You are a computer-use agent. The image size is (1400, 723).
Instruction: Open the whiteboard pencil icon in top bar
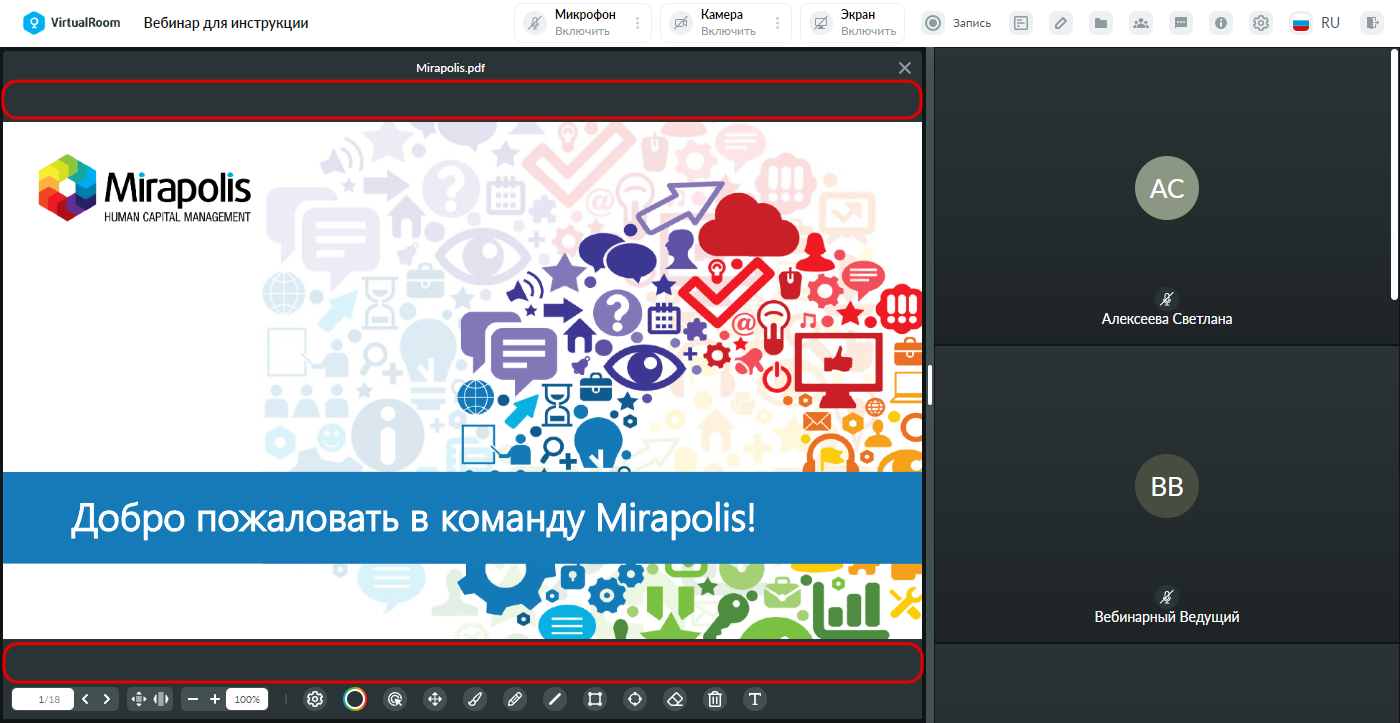(x=1060, y=23)
